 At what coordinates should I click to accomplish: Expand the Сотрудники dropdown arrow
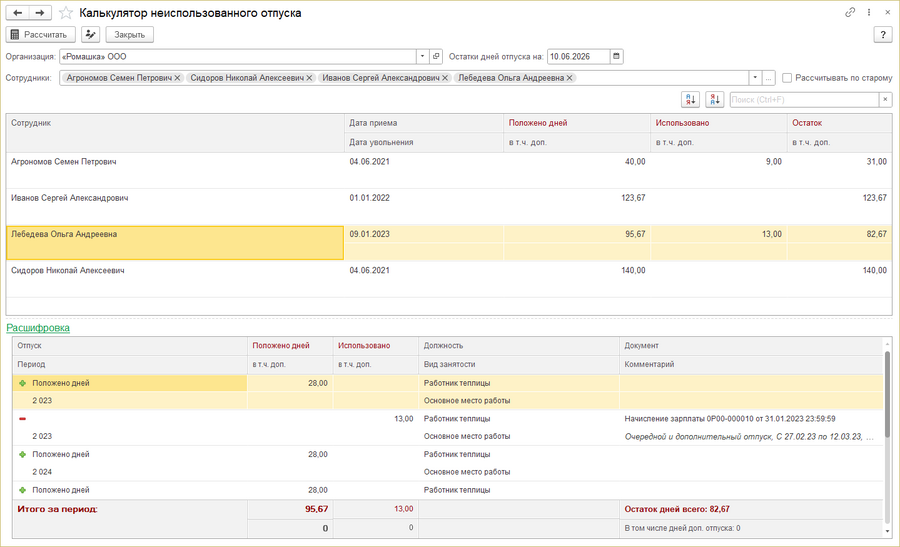point(755,77)
